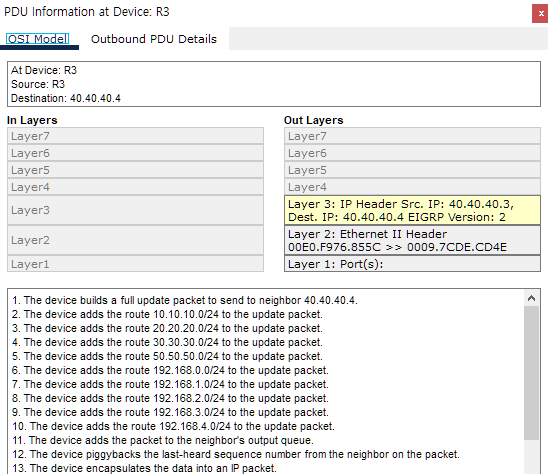
Task: Click line adding route 20.20.20.0/24
Action: tap(167, 328)
